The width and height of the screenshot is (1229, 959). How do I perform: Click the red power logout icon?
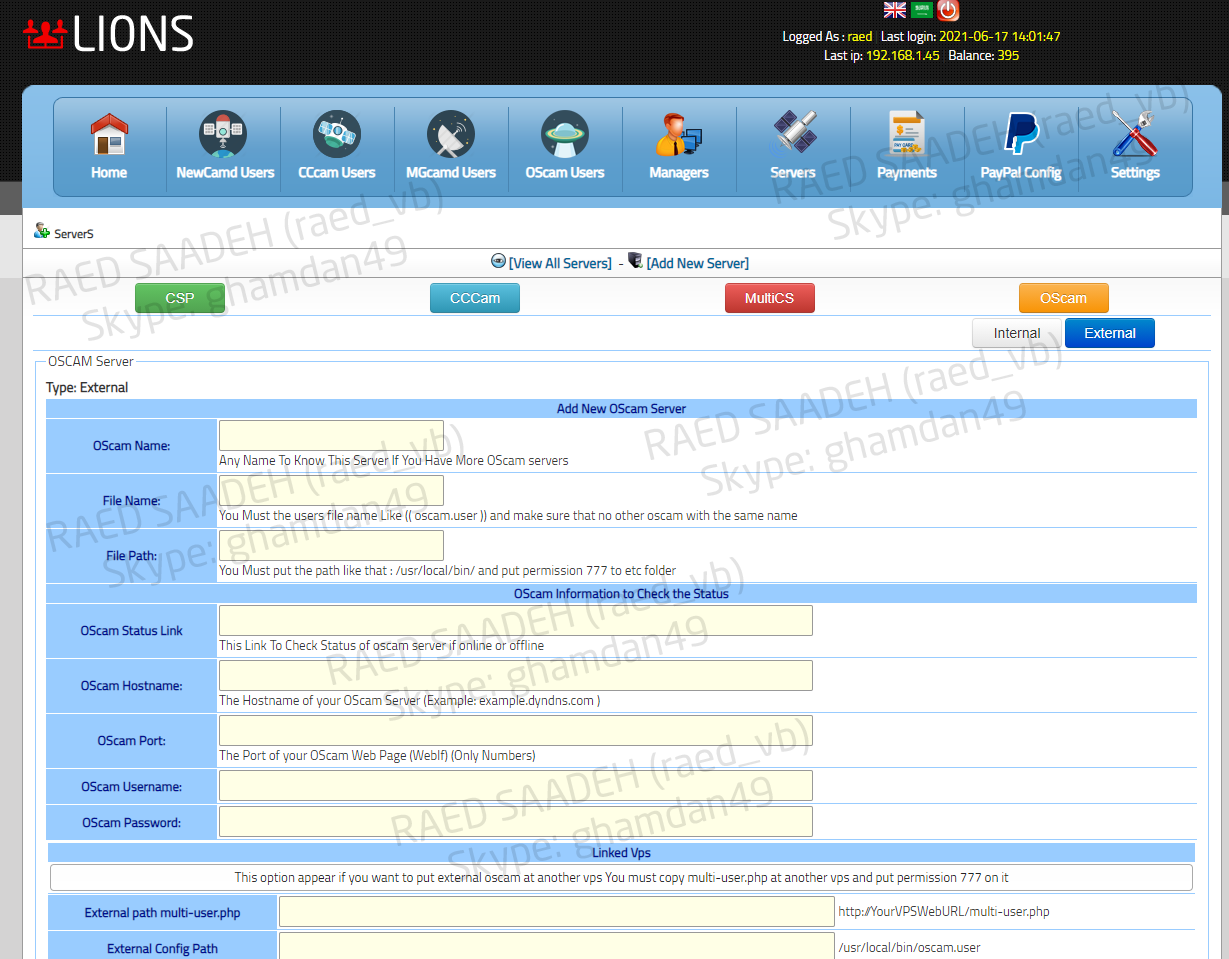(948, 10)
